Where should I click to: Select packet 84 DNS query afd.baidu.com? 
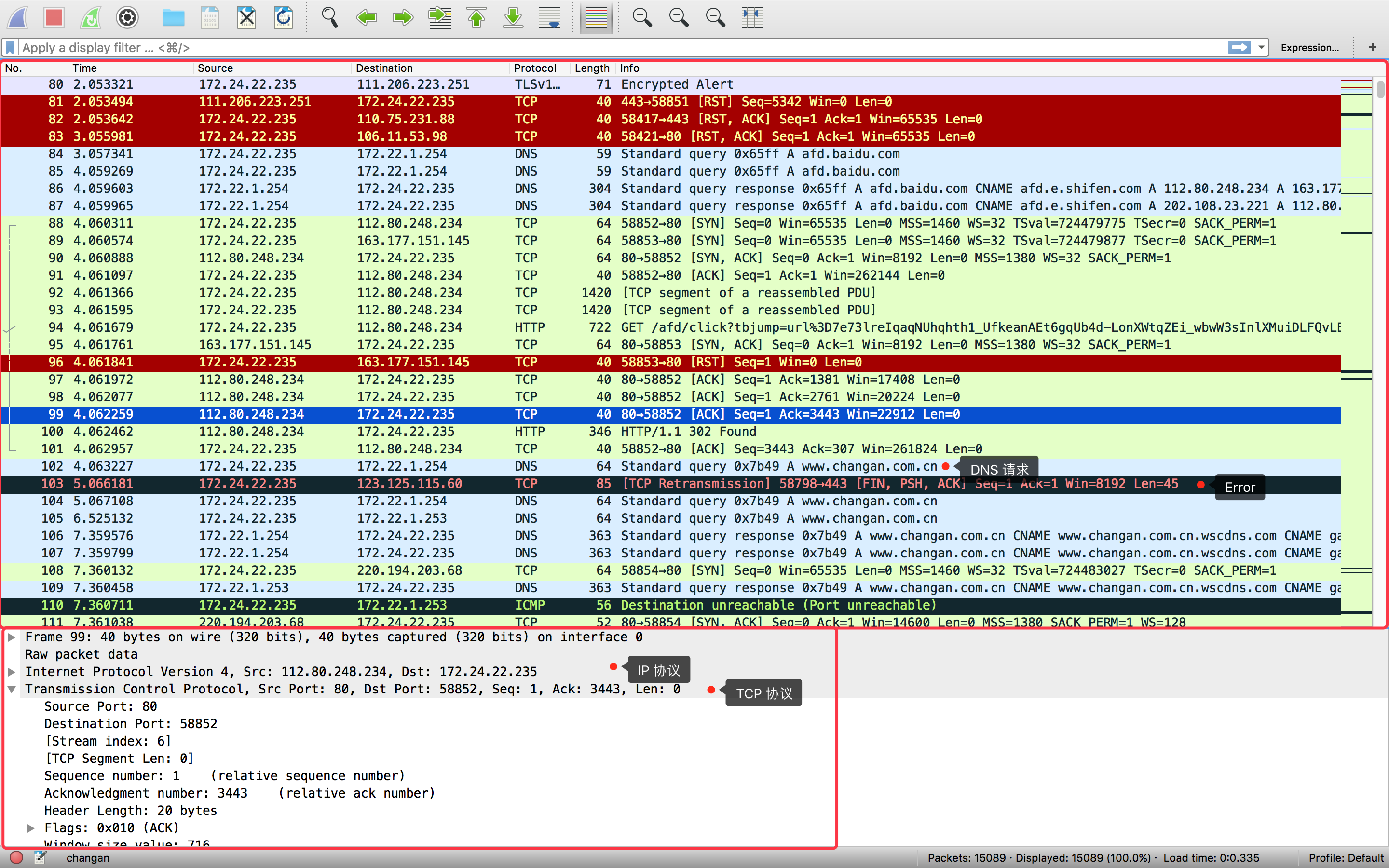tap(671, 154)
